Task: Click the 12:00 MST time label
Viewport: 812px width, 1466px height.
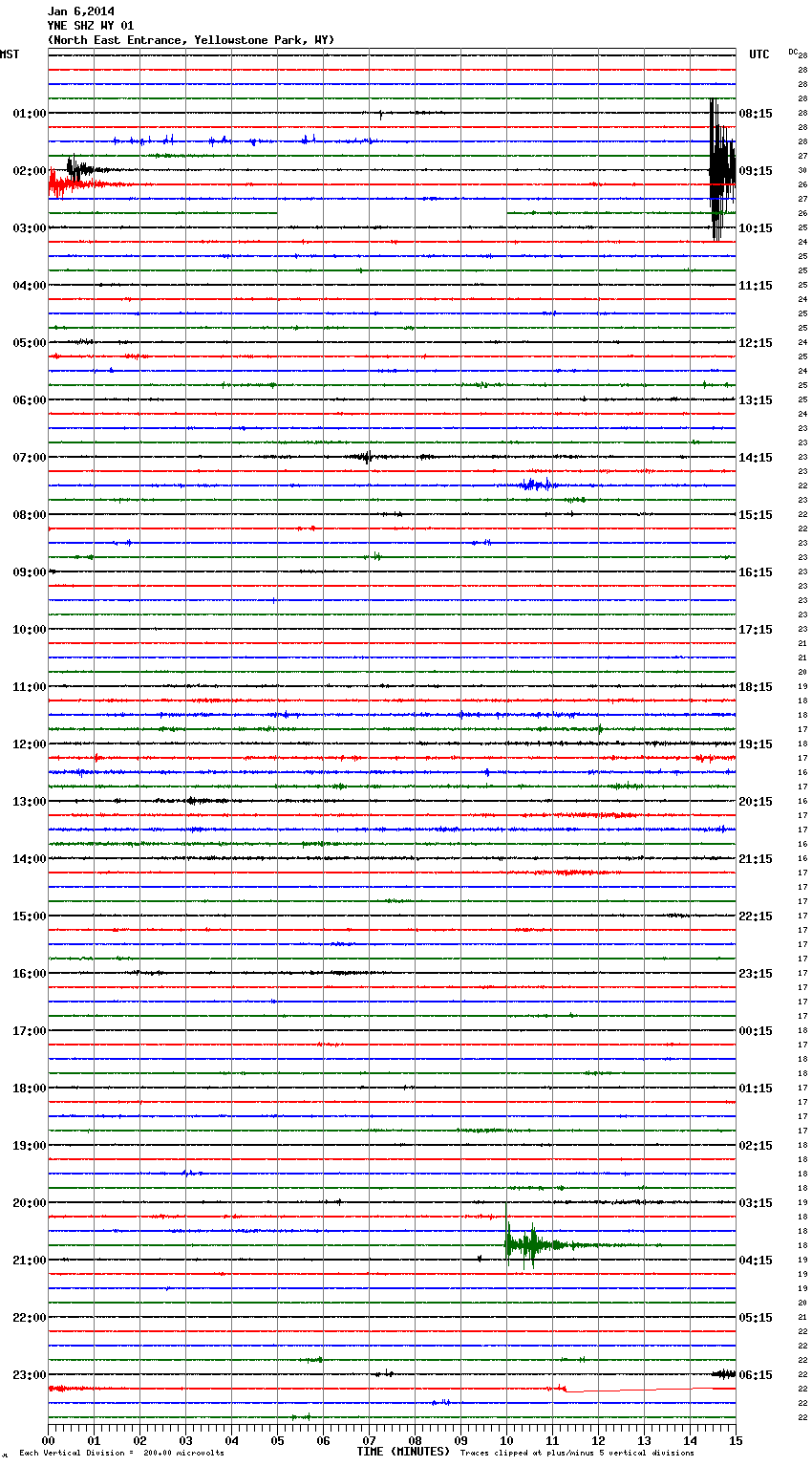Action: (x=29, y=744)
